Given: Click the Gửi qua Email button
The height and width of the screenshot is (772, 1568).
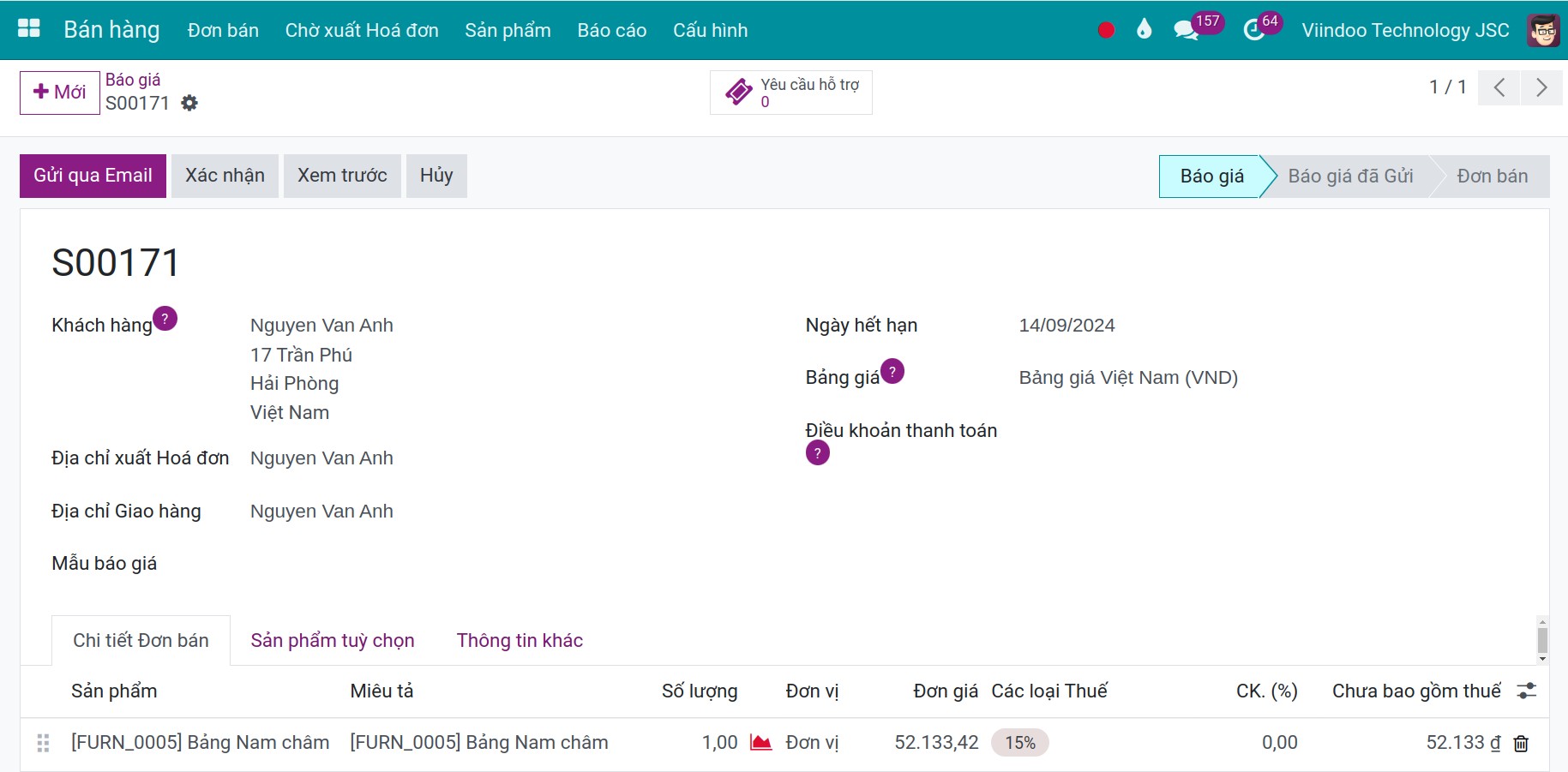Looking at the screenshot, I should click(x=93, y=175).
